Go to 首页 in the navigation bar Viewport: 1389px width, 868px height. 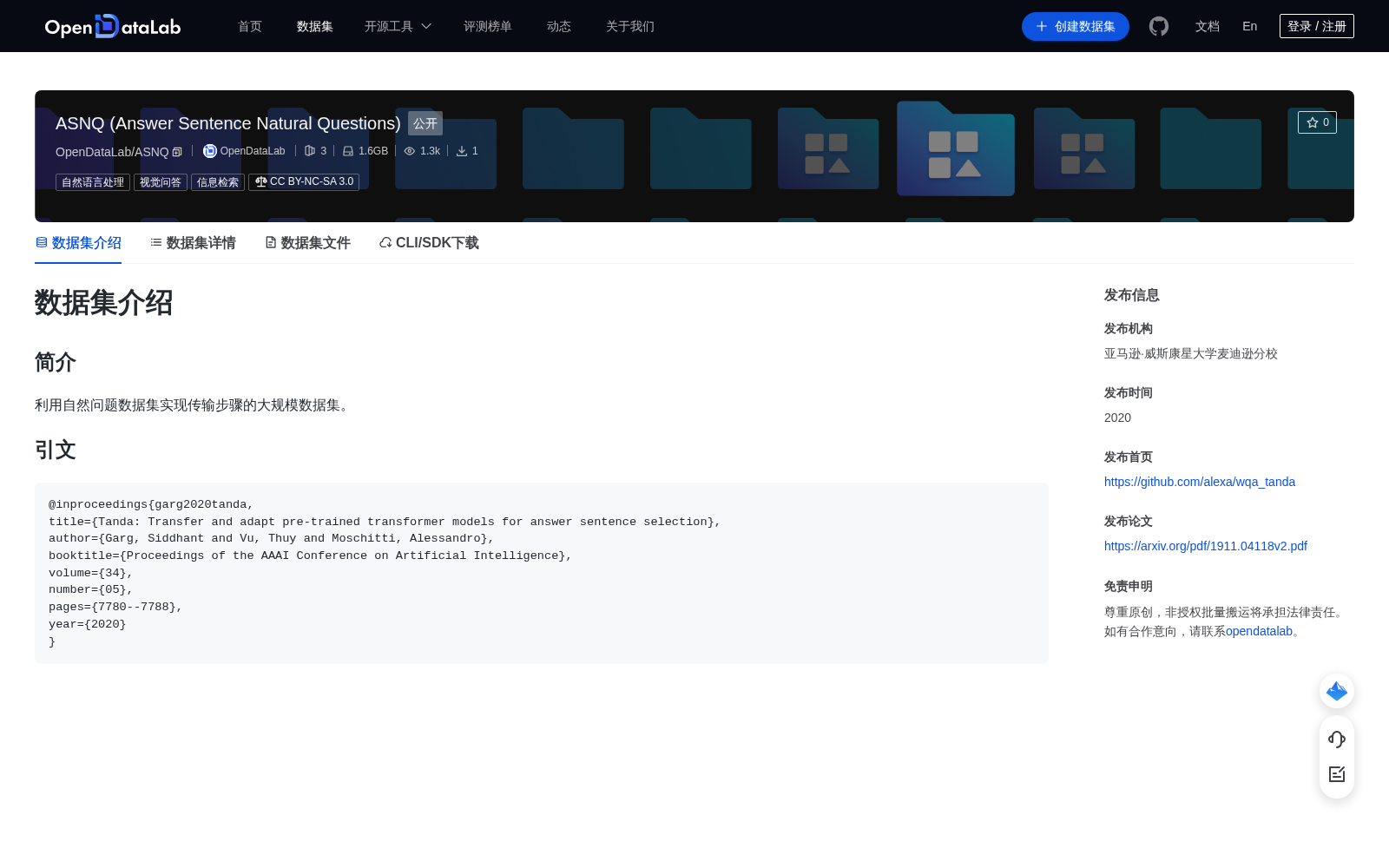point(250,26)
